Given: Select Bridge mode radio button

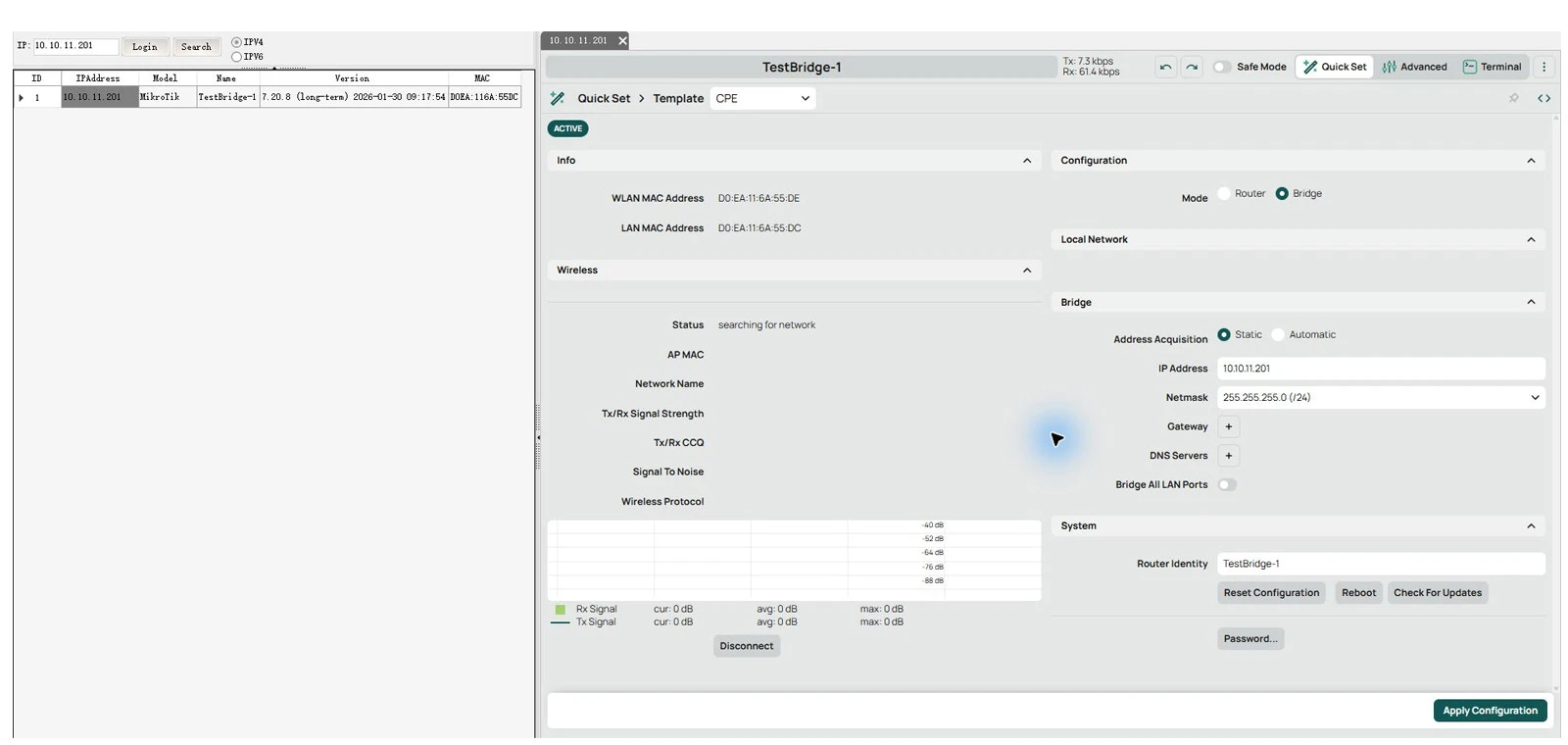Looking at the screenshot, I should pyautogui.click(x=1282, y=193).
